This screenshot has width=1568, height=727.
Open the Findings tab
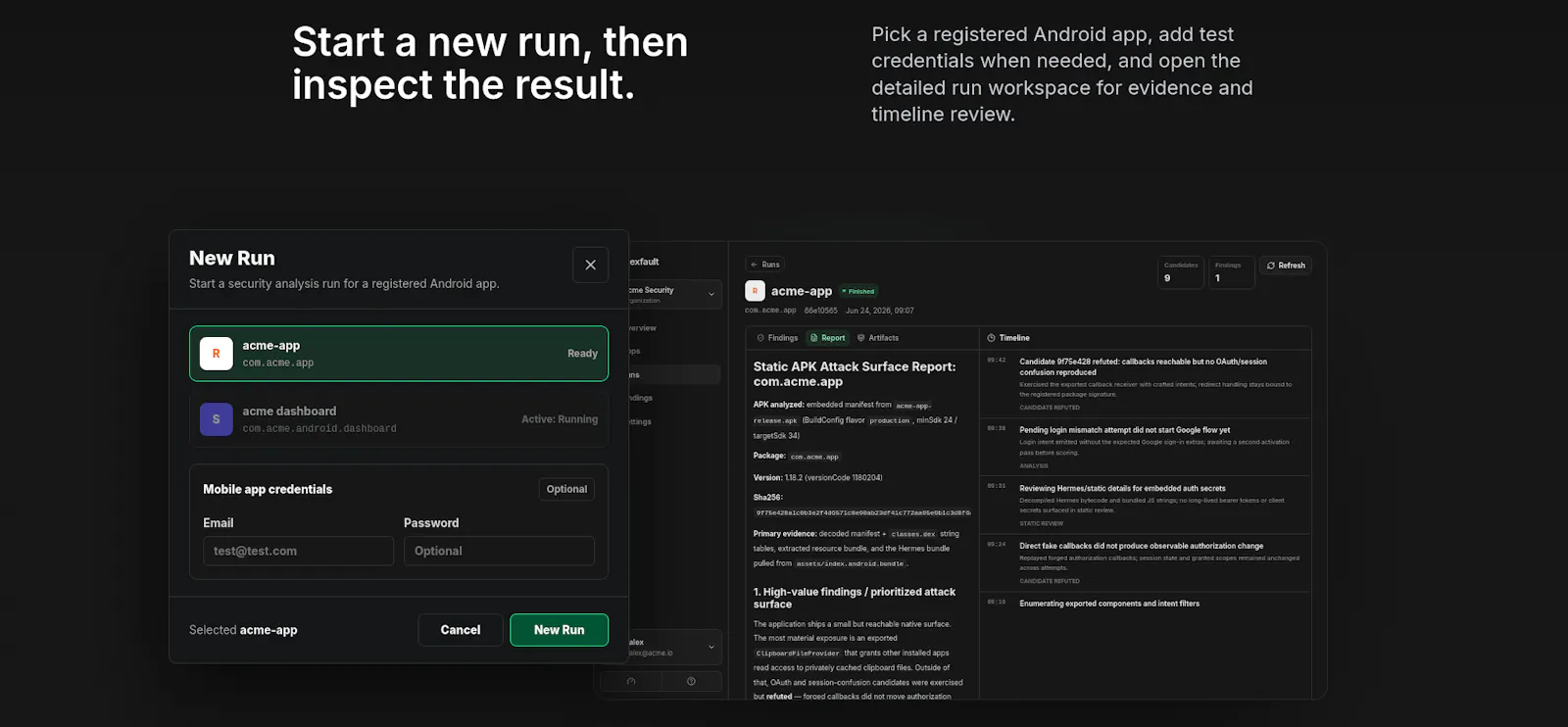tap(777, 338)
